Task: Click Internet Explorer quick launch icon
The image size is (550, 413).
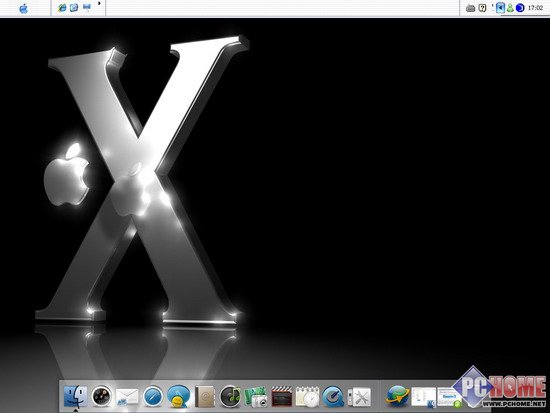Action: (62, 7)
